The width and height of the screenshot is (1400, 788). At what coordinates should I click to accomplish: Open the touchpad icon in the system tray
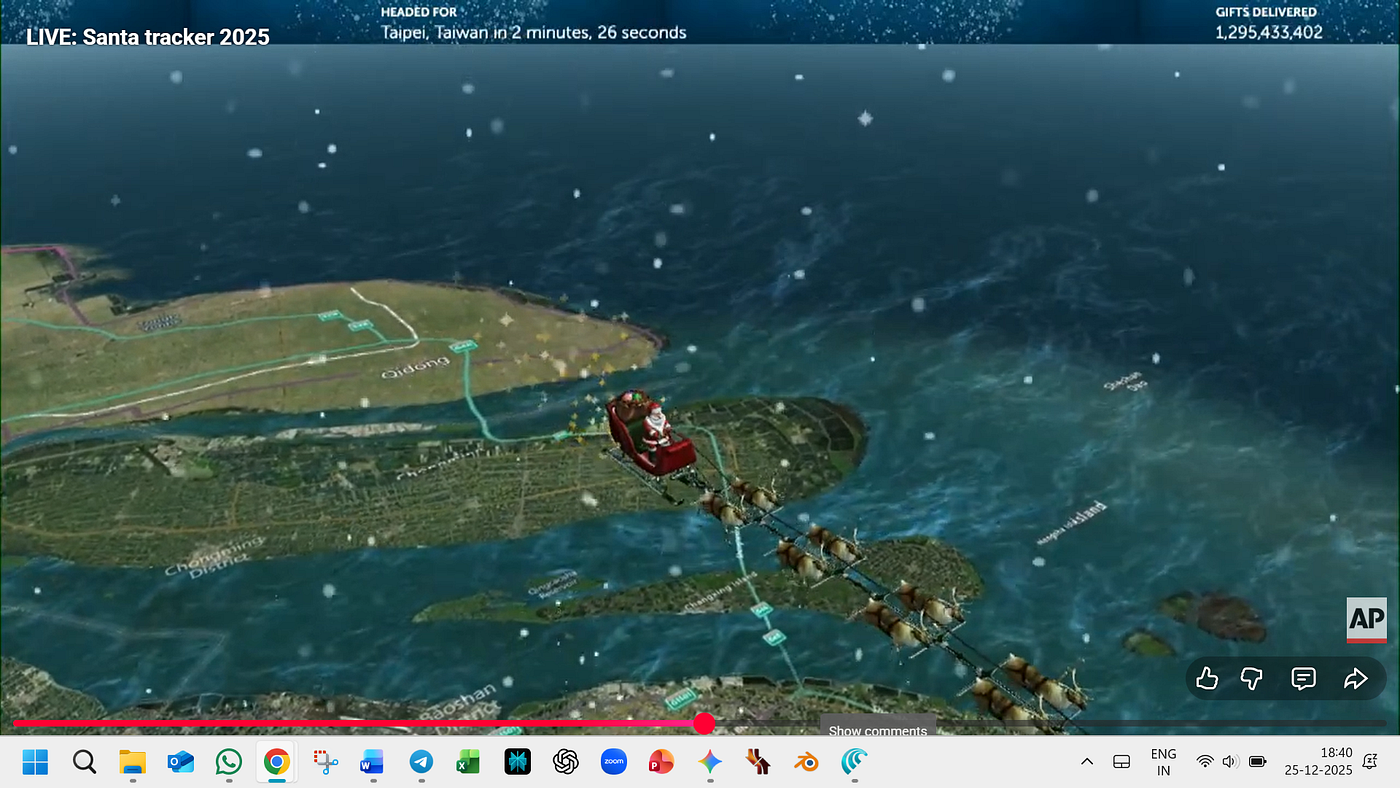pos(1122,762)
